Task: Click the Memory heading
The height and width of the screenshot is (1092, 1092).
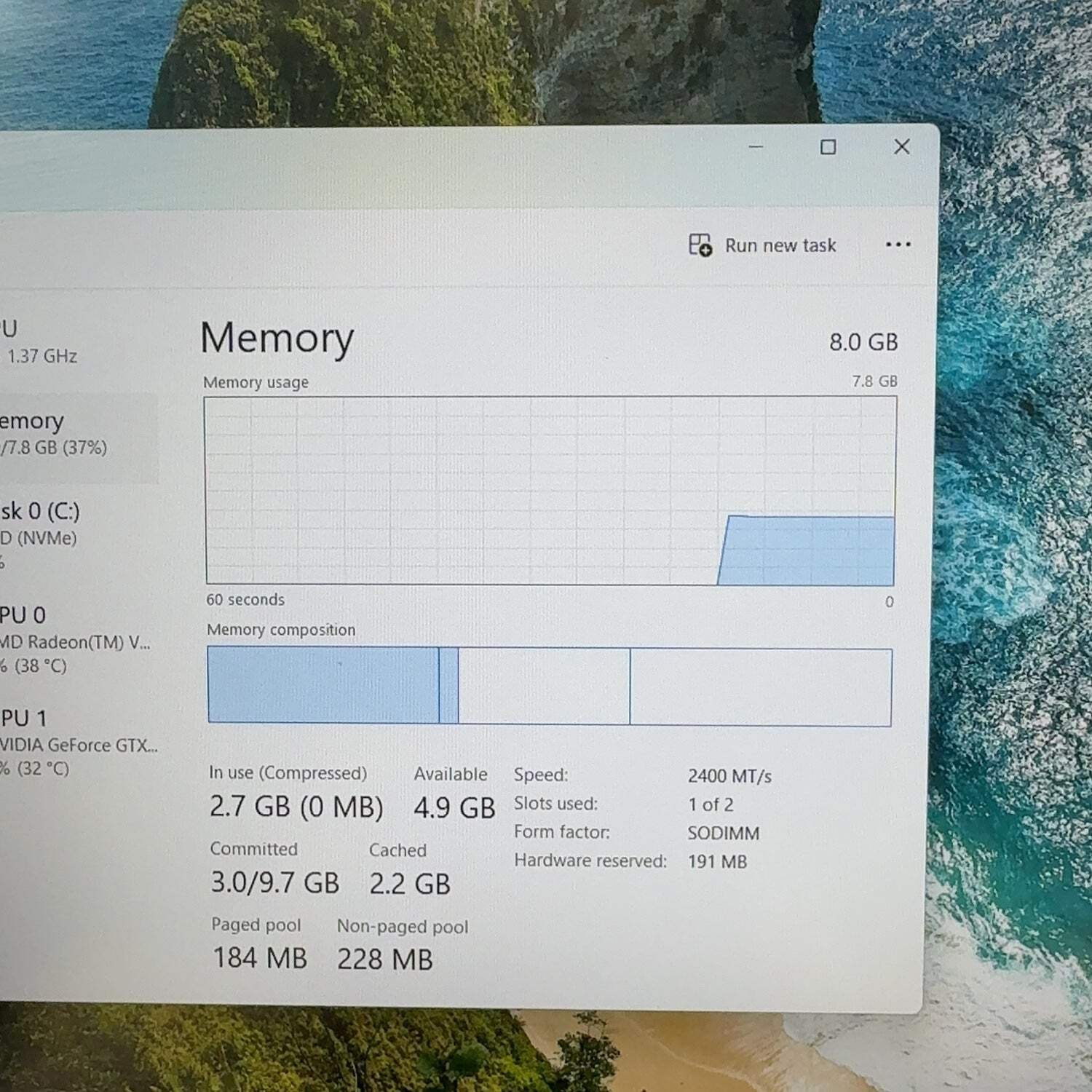Action: (x=277, y=339)
